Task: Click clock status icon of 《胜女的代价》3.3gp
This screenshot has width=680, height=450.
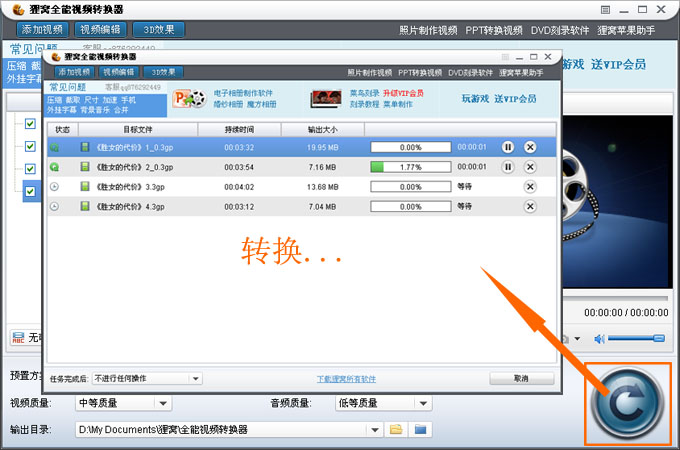Action: tap(54, 187)
